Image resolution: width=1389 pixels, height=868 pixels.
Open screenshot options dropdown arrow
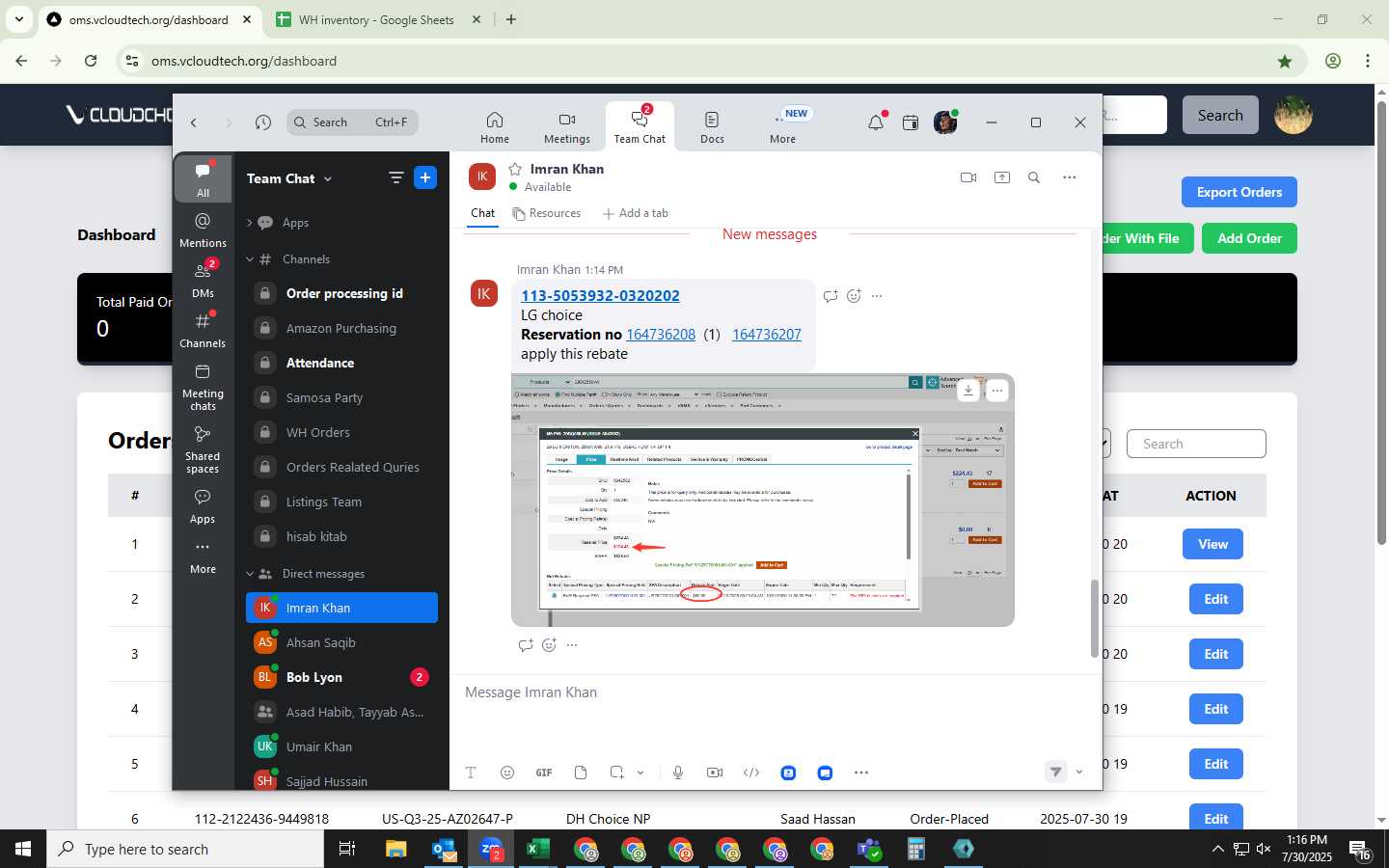[x=640, y=773]
